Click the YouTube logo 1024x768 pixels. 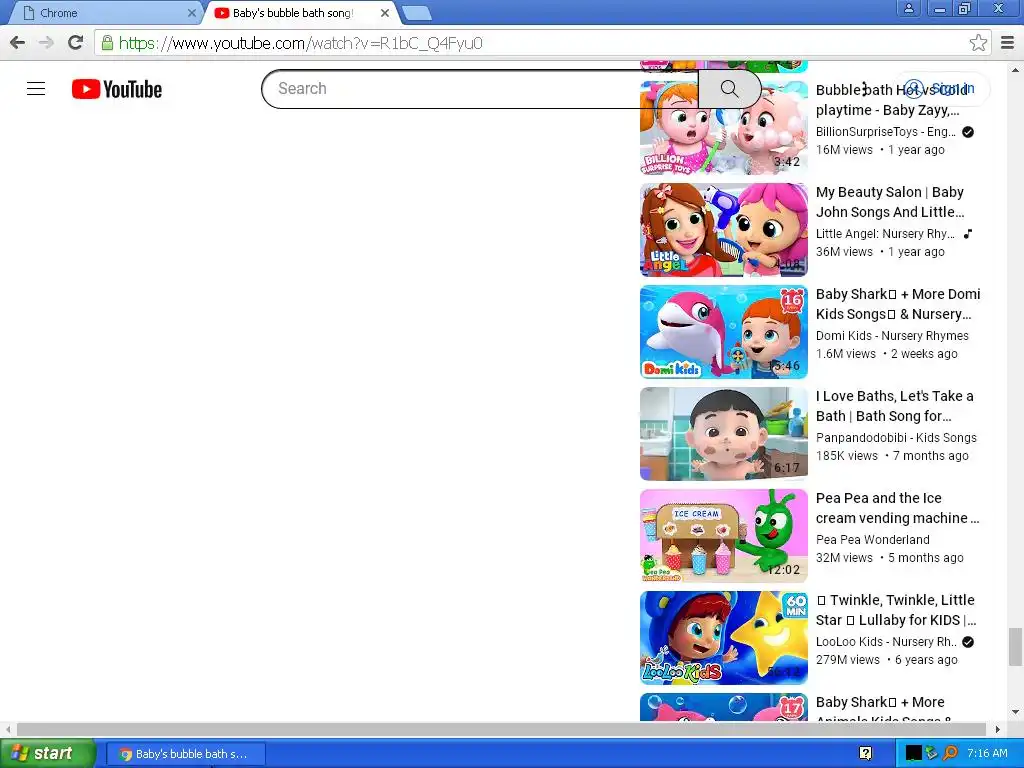[x=117, y=89]
